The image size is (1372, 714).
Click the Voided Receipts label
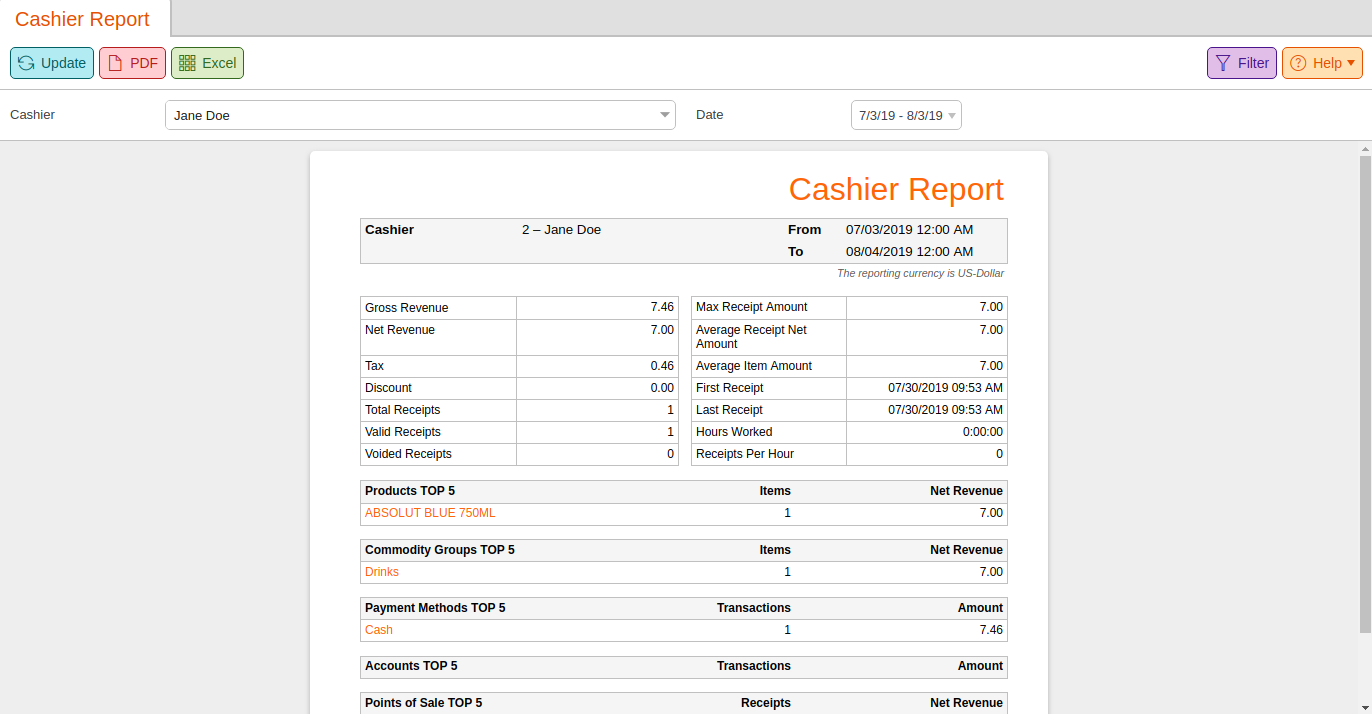[x=408, y=454]
